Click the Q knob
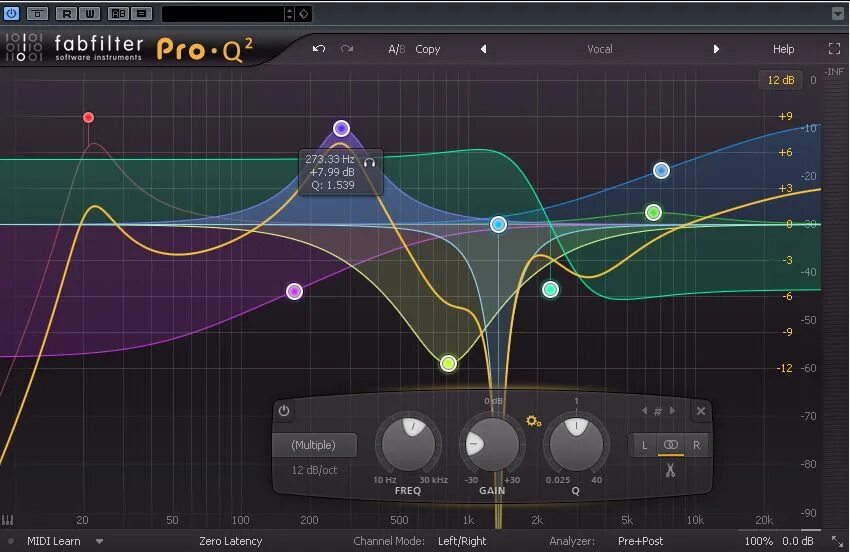 click(576, 445)
